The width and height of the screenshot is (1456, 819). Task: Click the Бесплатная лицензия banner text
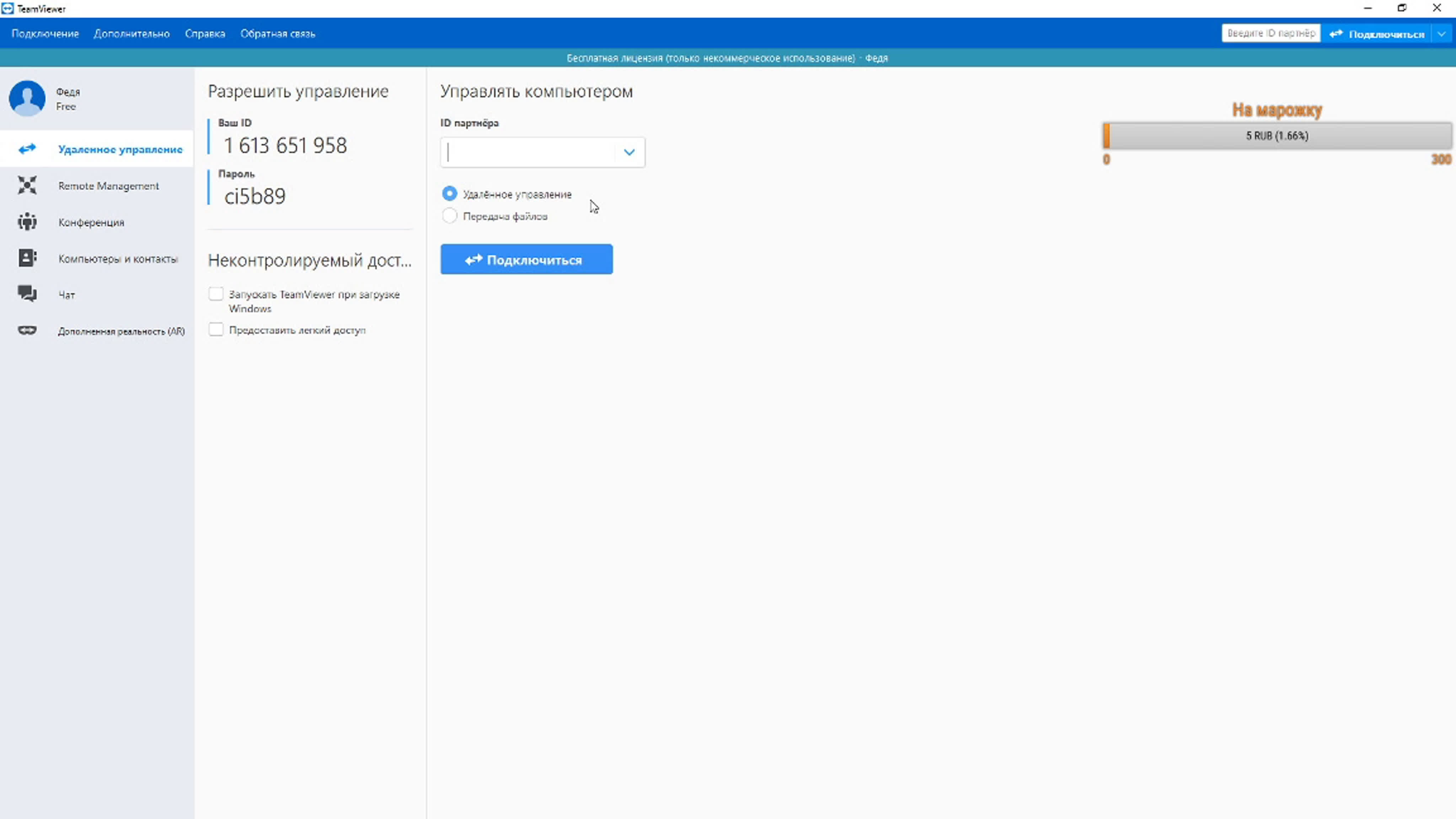tap(727, 58)
